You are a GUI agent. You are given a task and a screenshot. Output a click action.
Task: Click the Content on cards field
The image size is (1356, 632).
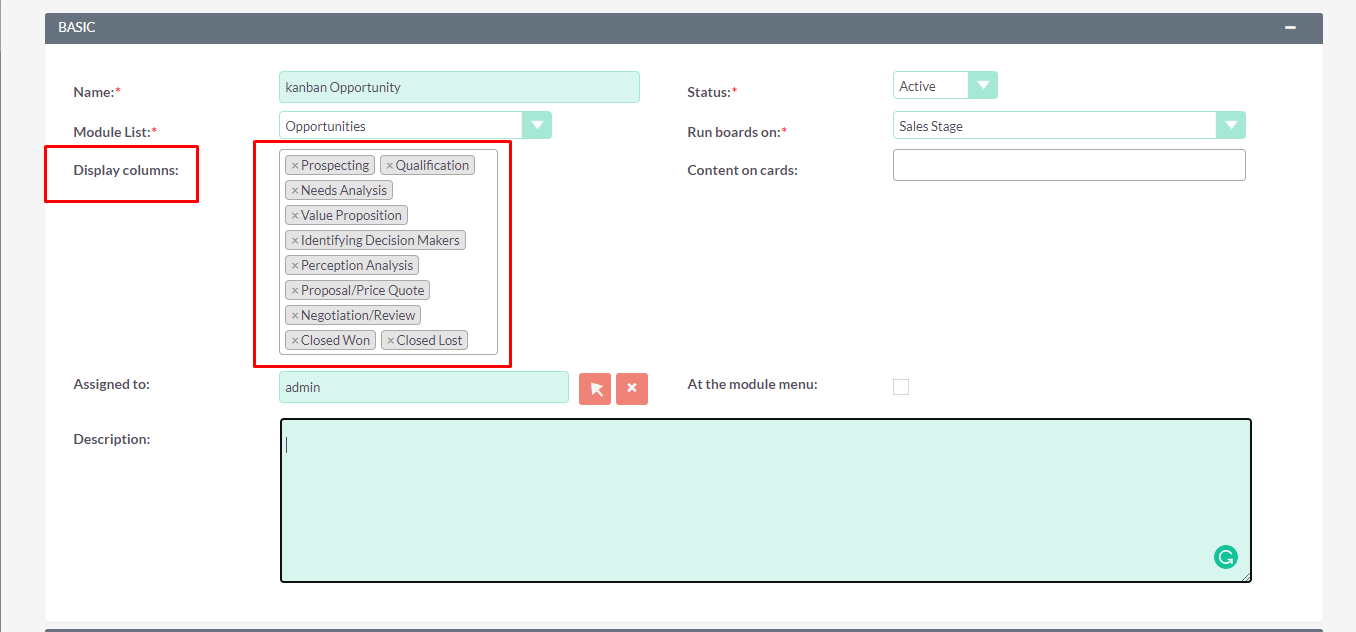click(x=1068, y=164)
